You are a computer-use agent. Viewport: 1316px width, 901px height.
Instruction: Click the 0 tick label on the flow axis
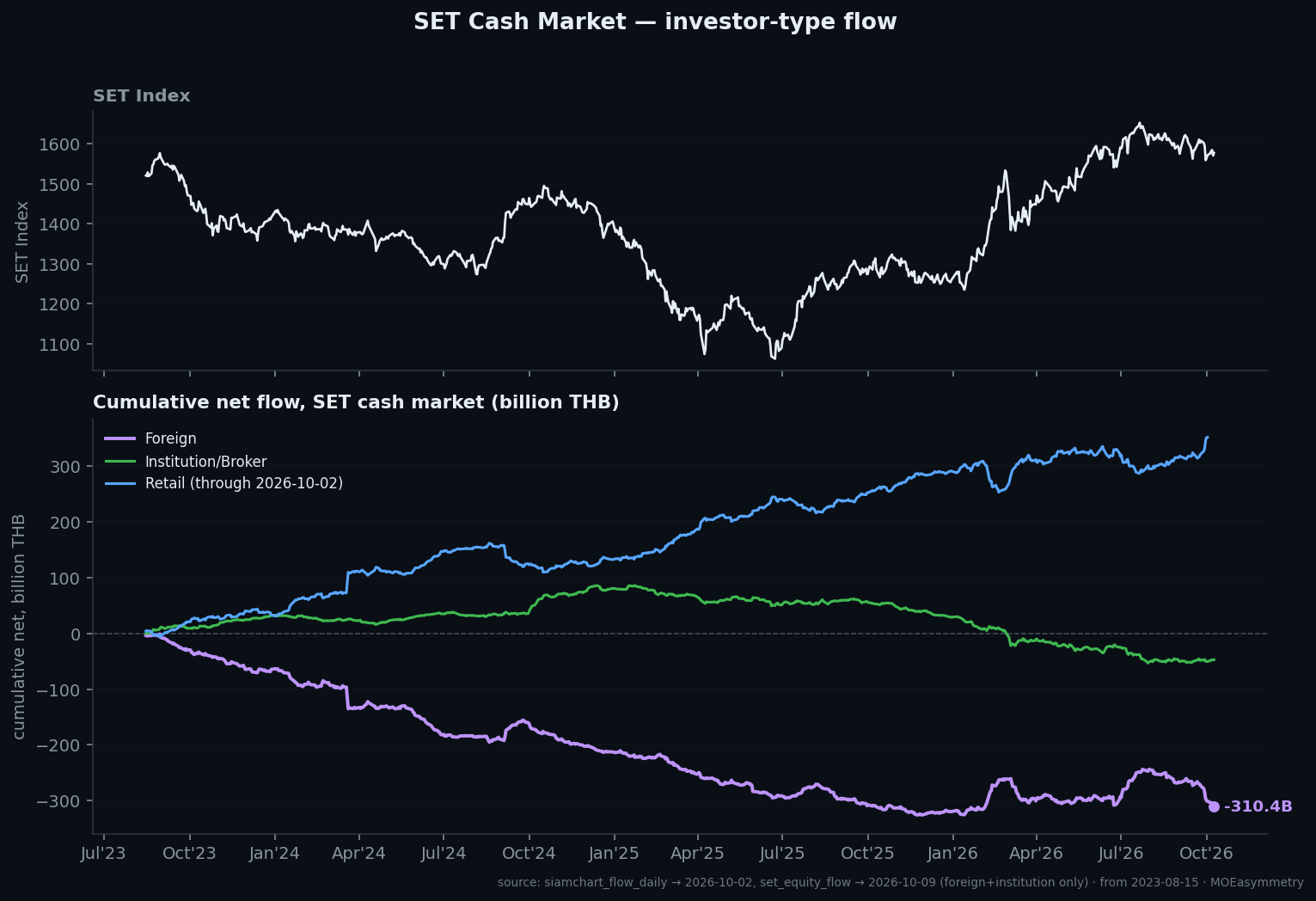[x=76, y=634]
